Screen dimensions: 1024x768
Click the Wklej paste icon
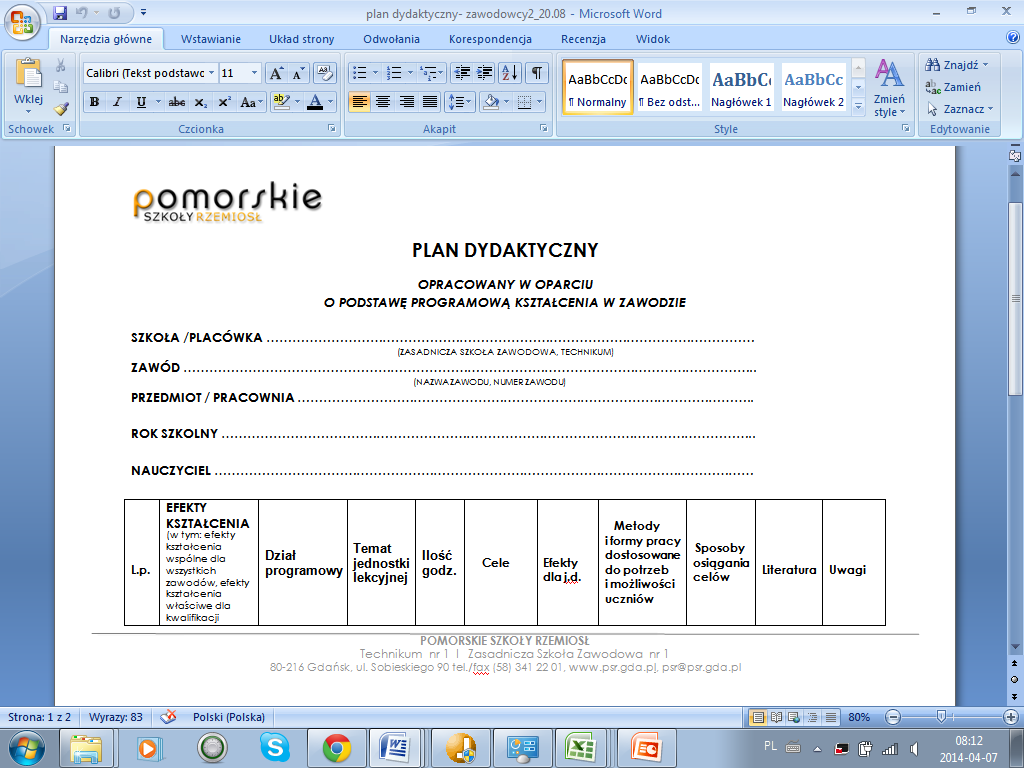[28, 74]
